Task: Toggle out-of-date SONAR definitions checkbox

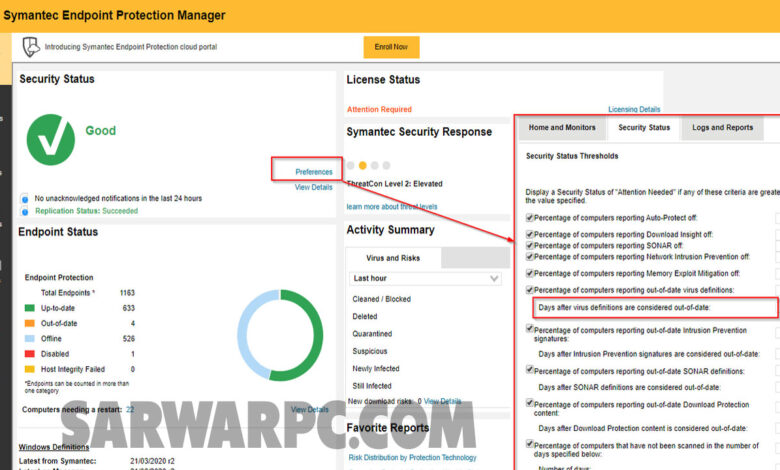Action: [530, 370]
